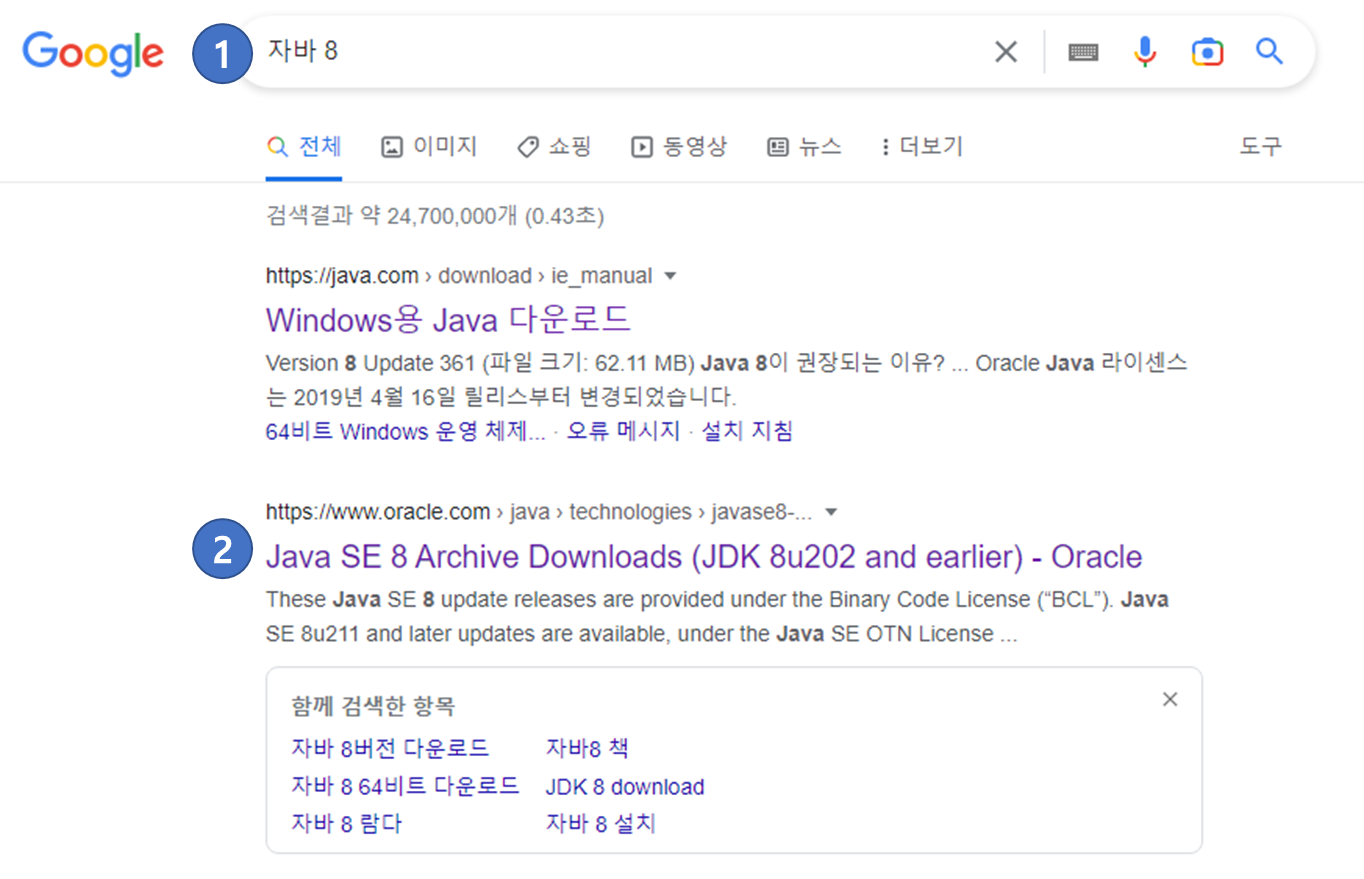Open the Windows용 Java 다운로드 result
Viewport: 1364px width, 879px height.
click(449, 319)
